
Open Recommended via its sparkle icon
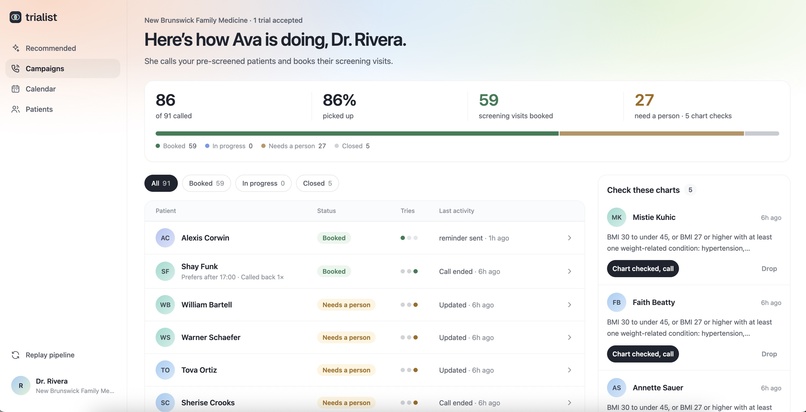pos(15,48)
